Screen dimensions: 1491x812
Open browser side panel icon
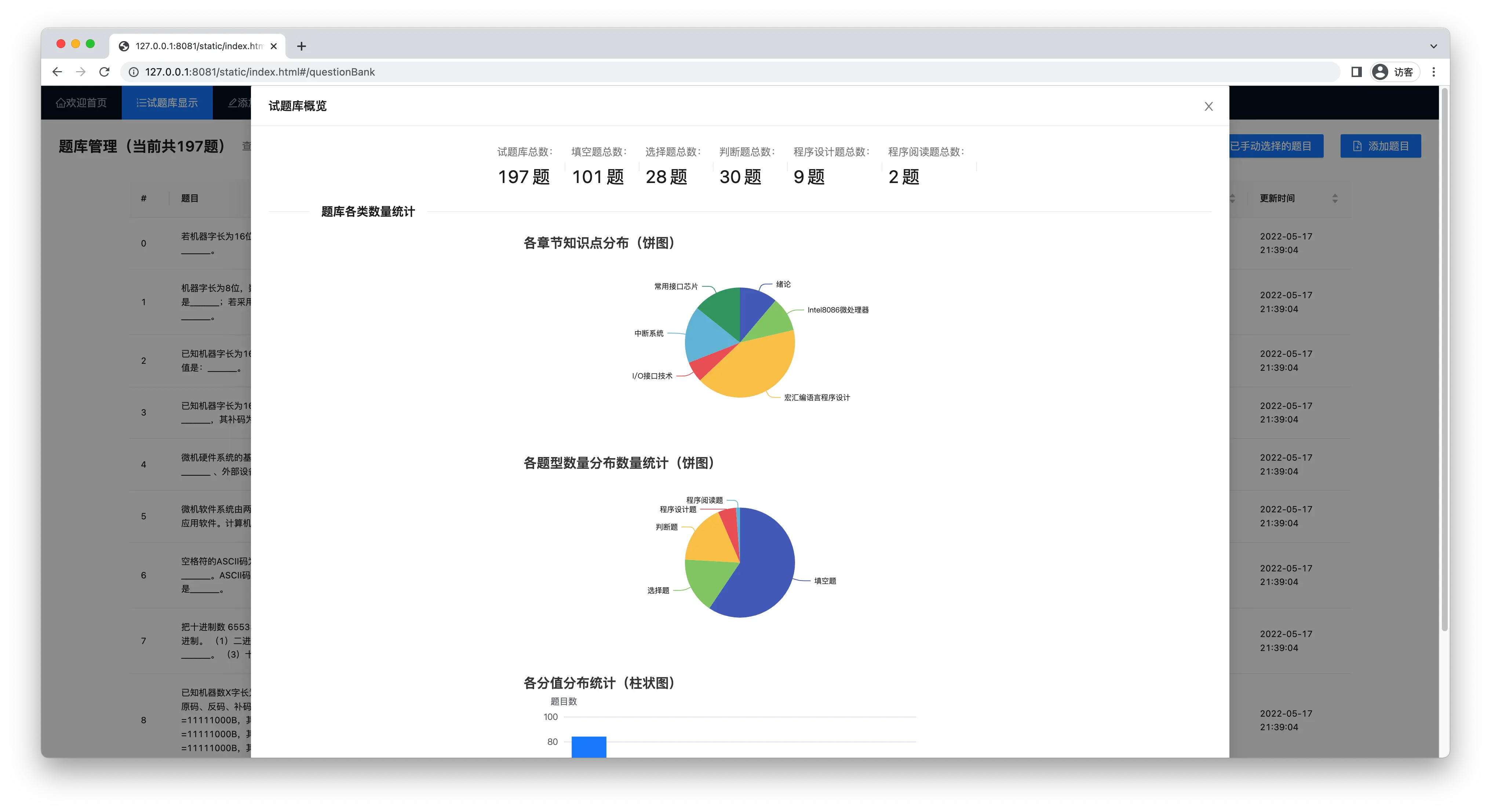1356,72
